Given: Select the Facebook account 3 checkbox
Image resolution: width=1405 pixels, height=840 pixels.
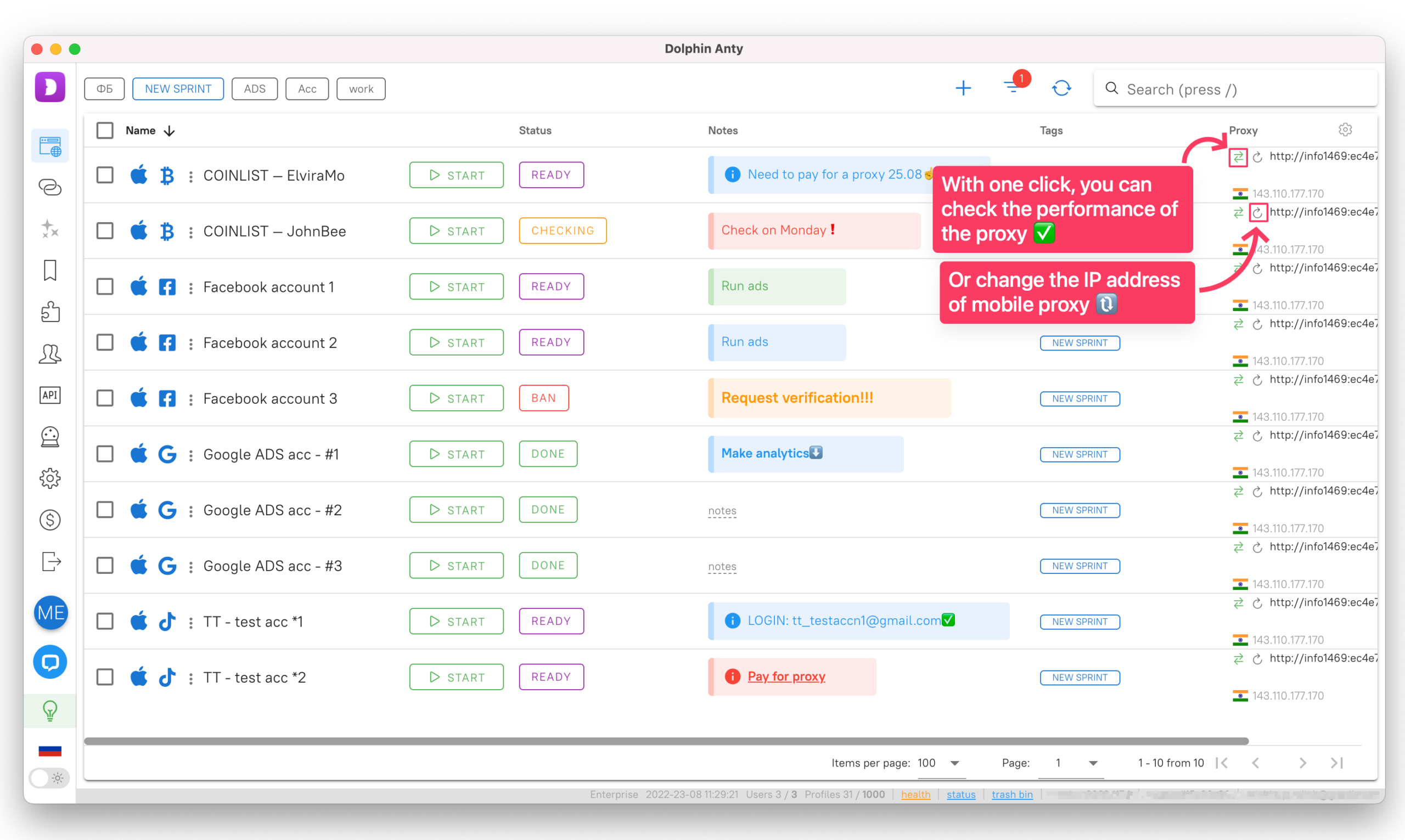Looking at the screenshot, I should pos(105,398).
